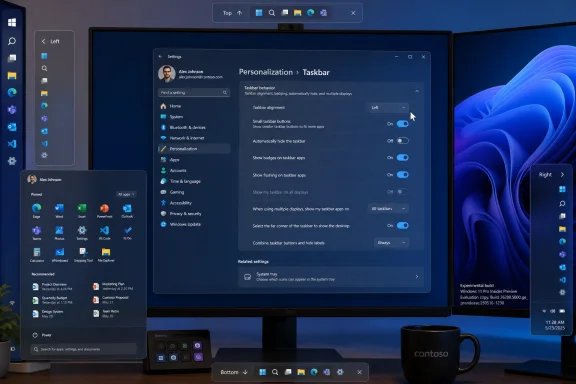The height and width of the screenshot is (384, 576).
Task: Turn off Small taskbar buttons toggle
Action: (x=403, y=124)
